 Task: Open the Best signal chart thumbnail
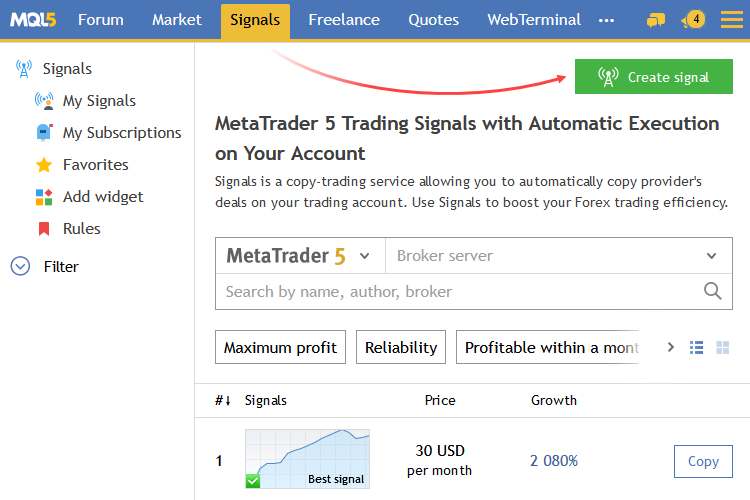[308, 459]
